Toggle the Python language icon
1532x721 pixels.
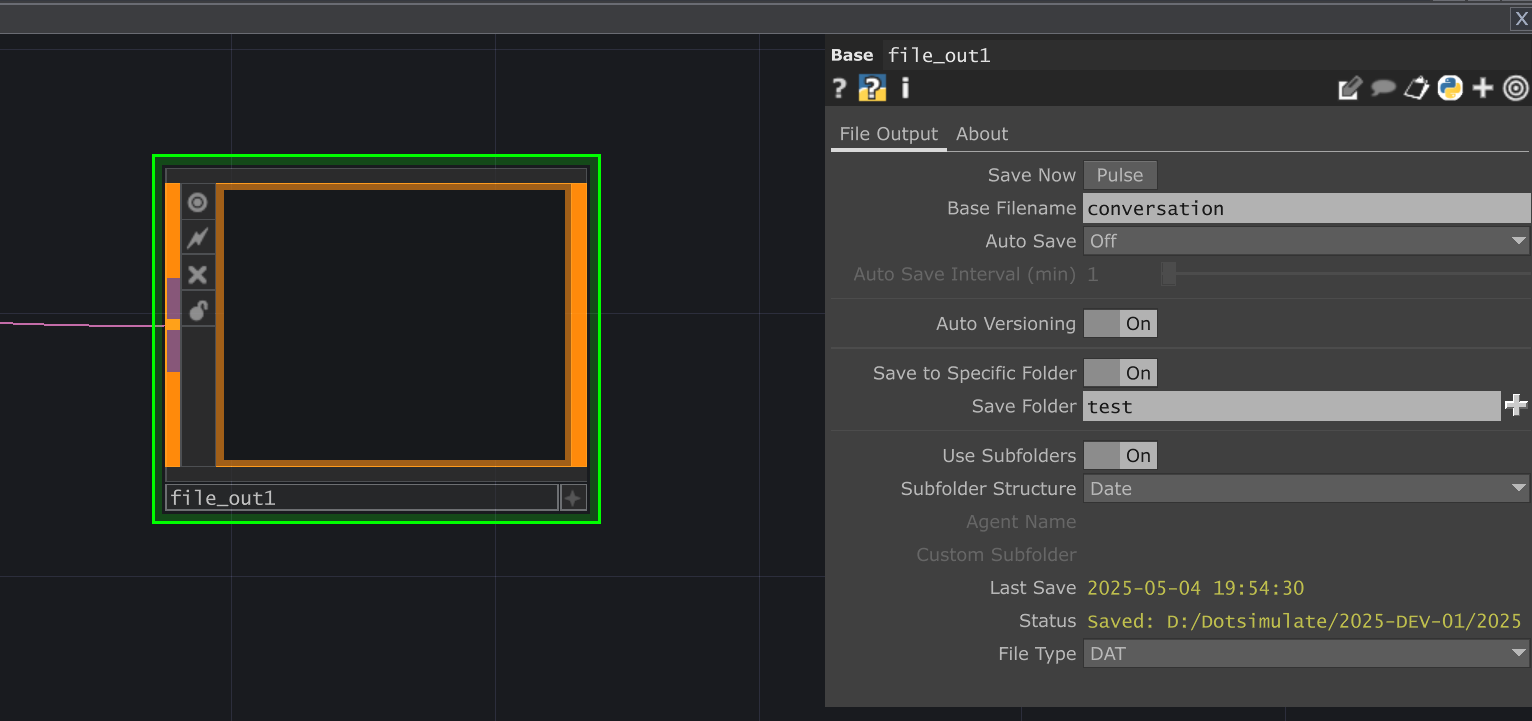[1449, 88]
